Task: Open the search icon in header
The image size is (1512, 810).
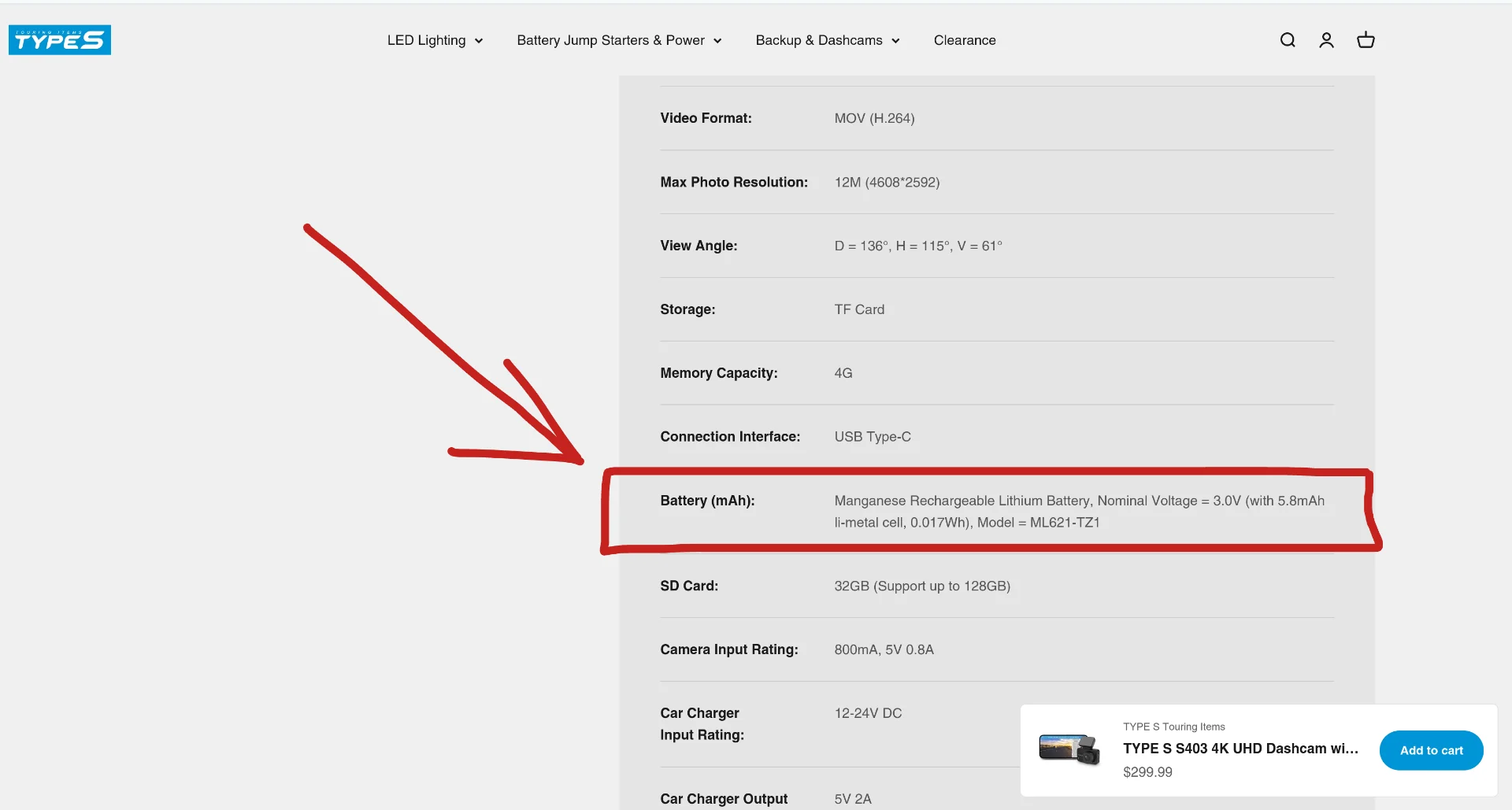Action: point(1288,40)
